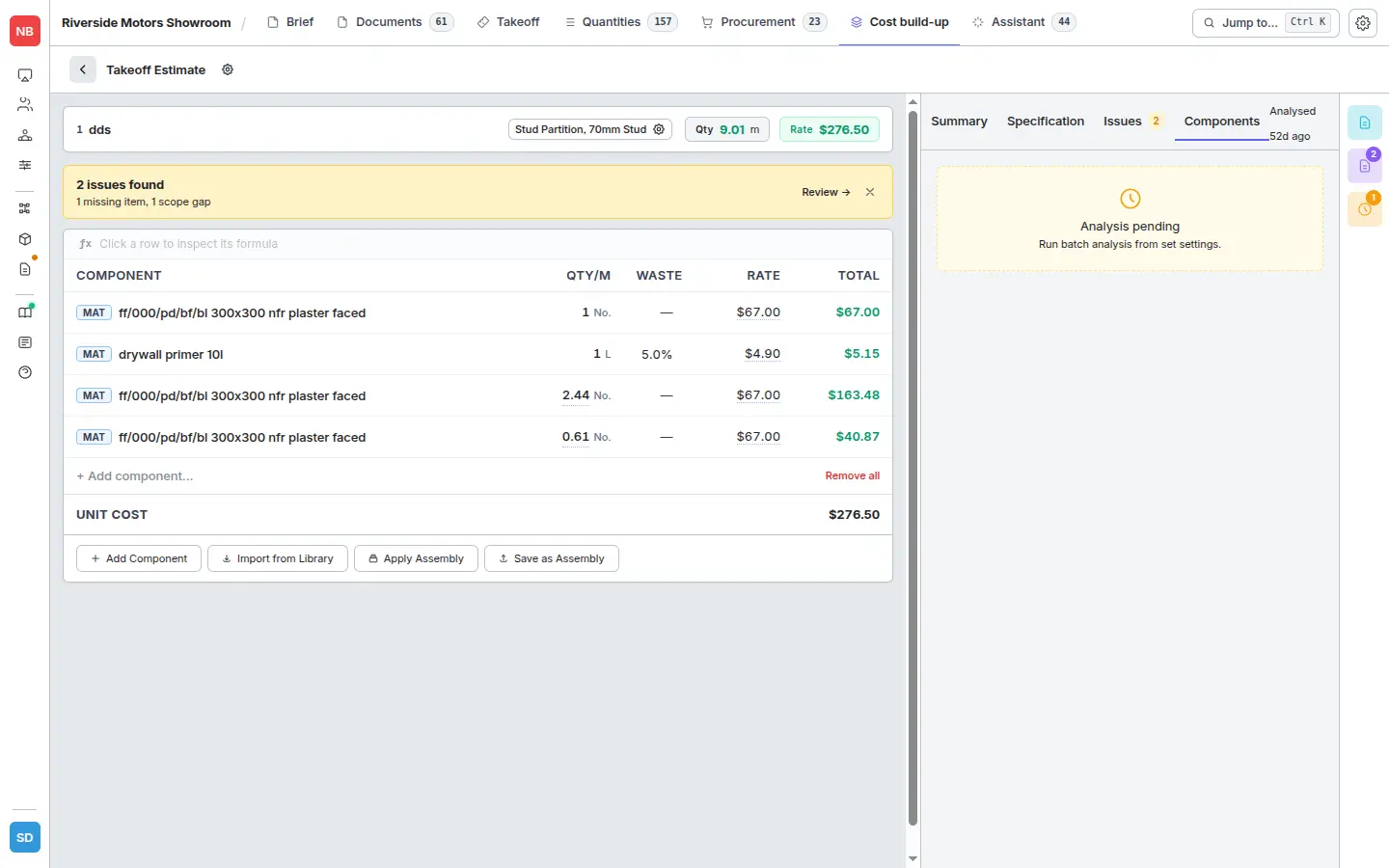Click Import from Library button
The image size is (1389, 868).
click(x=278, y=558)
